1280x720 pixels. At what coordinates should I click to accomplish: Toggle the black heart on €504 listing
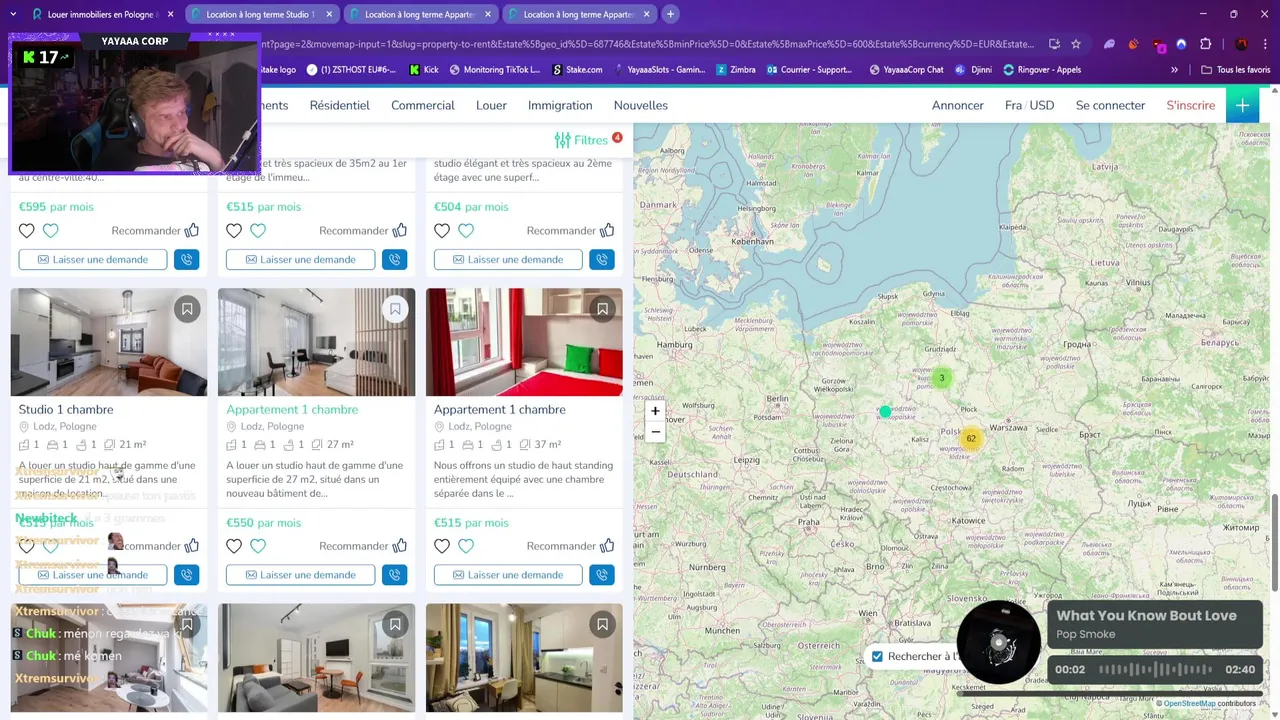tap(442, 231)
